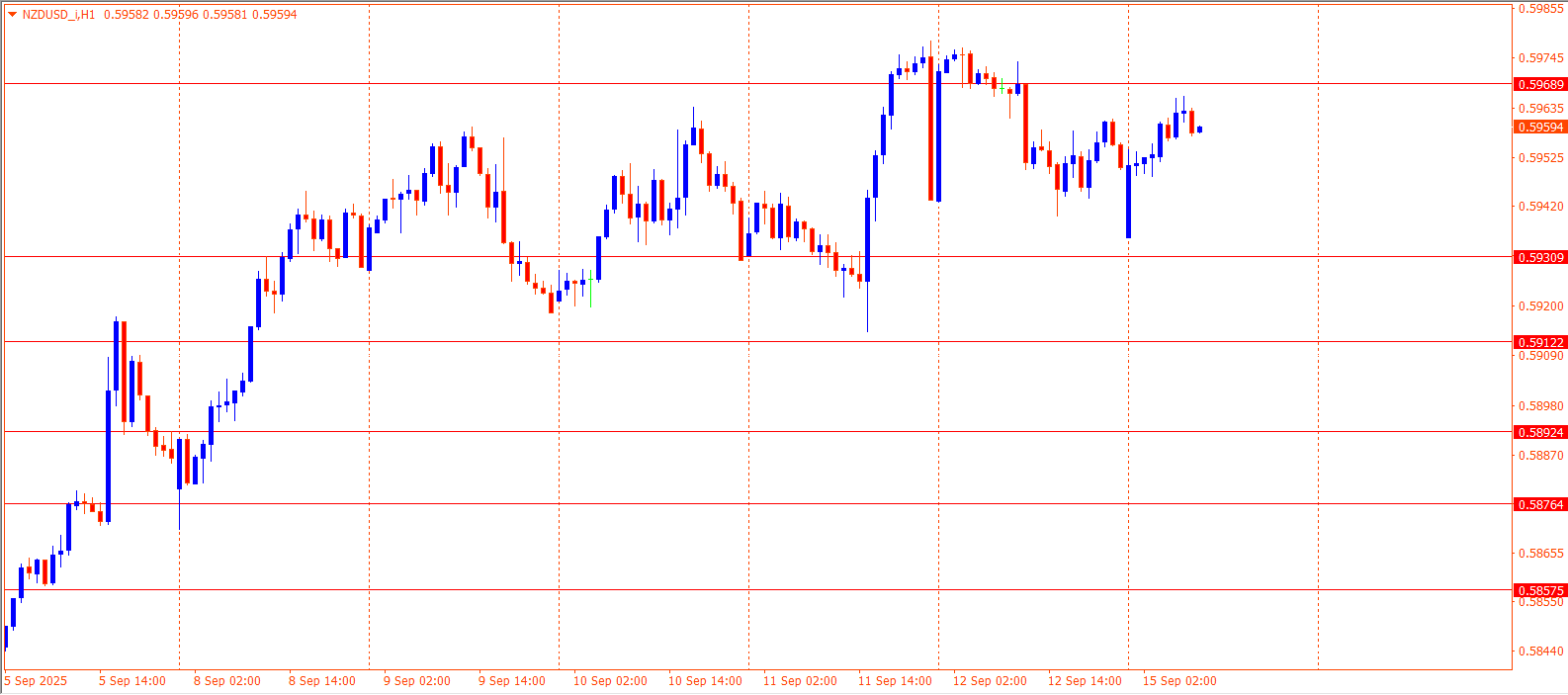Click the red 0.58575 price tag
The height and width of the screenshot is (695, 1568).
click(x=1540, y=591)
